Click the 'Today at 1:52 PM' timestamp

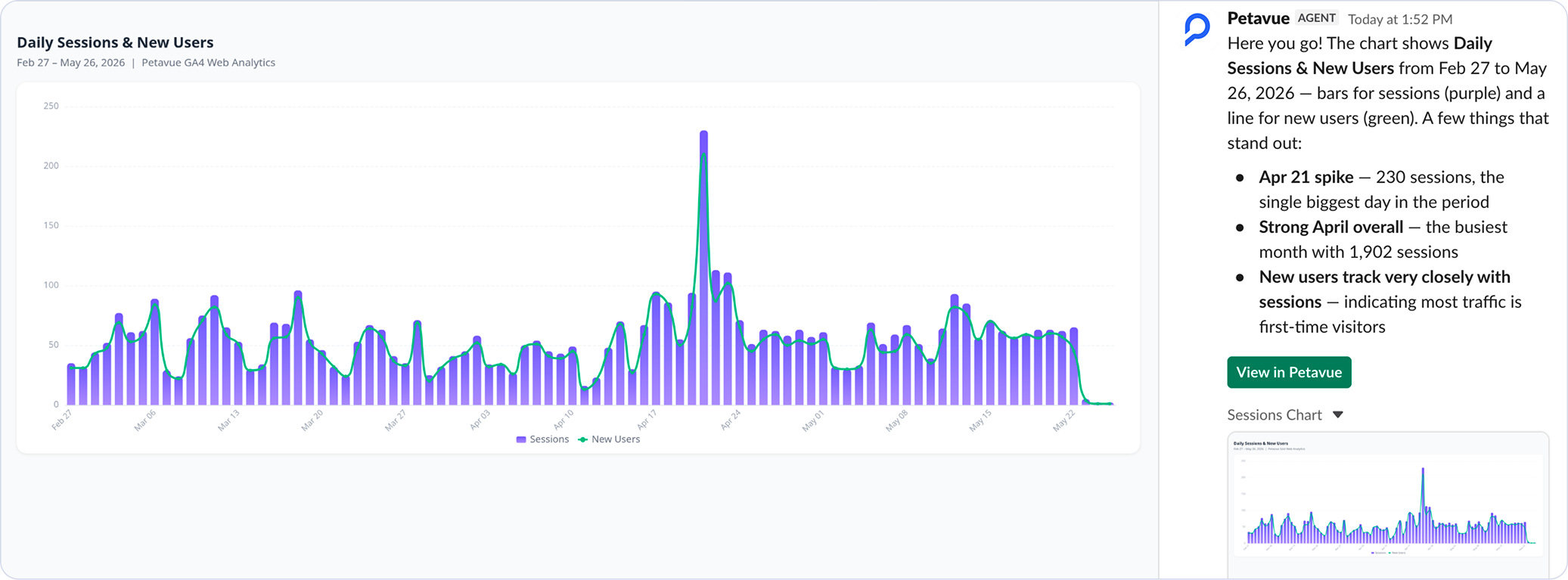coord(1400,19)
